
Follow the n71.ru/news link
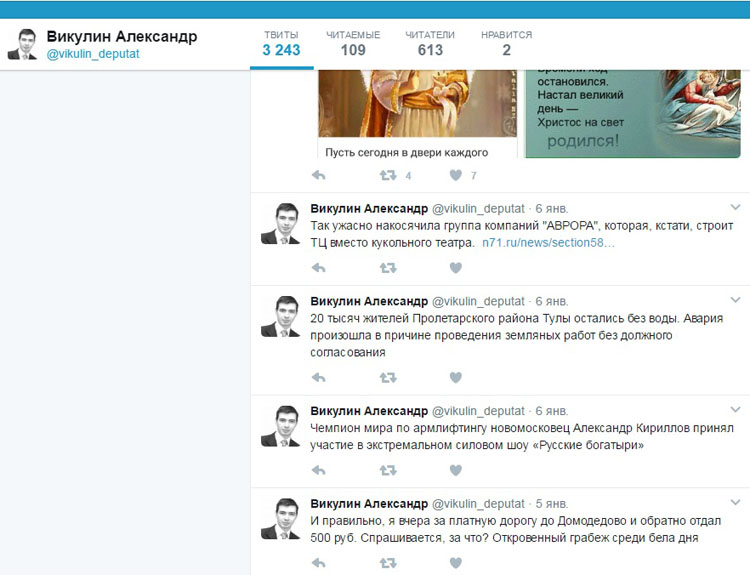click(x=548, y=243)
